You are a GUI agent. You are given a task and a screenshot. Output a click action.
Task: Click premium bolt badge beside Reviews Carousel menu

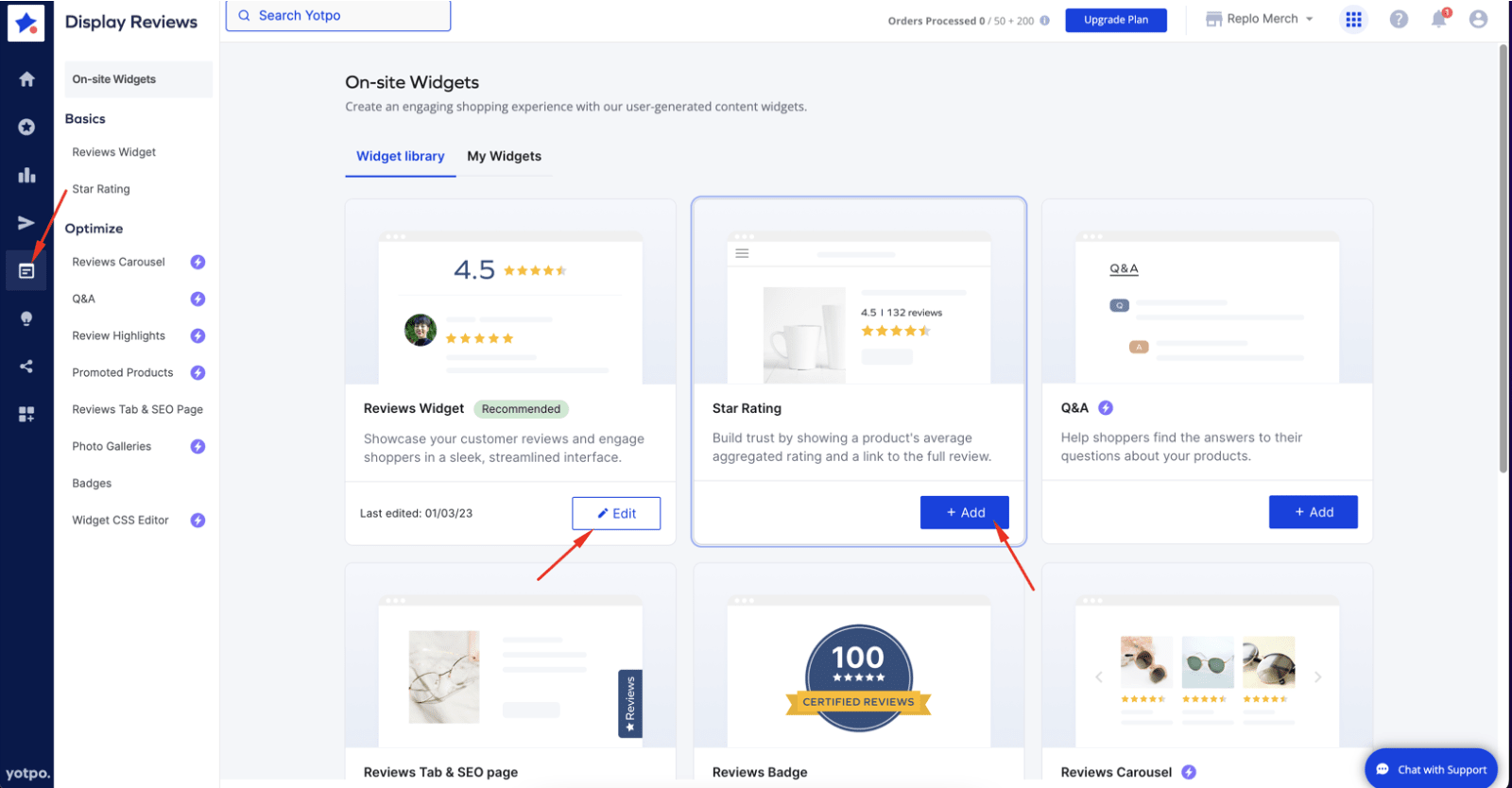(x=198, y=262)
